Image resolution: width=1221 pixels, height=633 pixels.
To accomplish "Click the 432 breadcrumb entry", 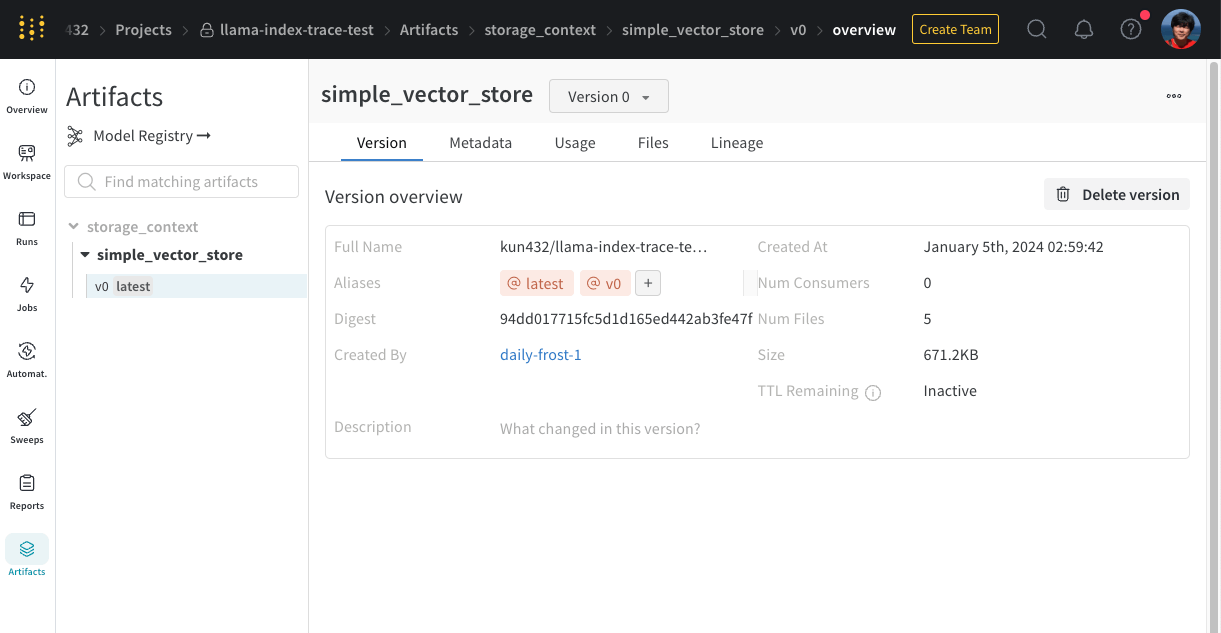I will coord(76,30).
